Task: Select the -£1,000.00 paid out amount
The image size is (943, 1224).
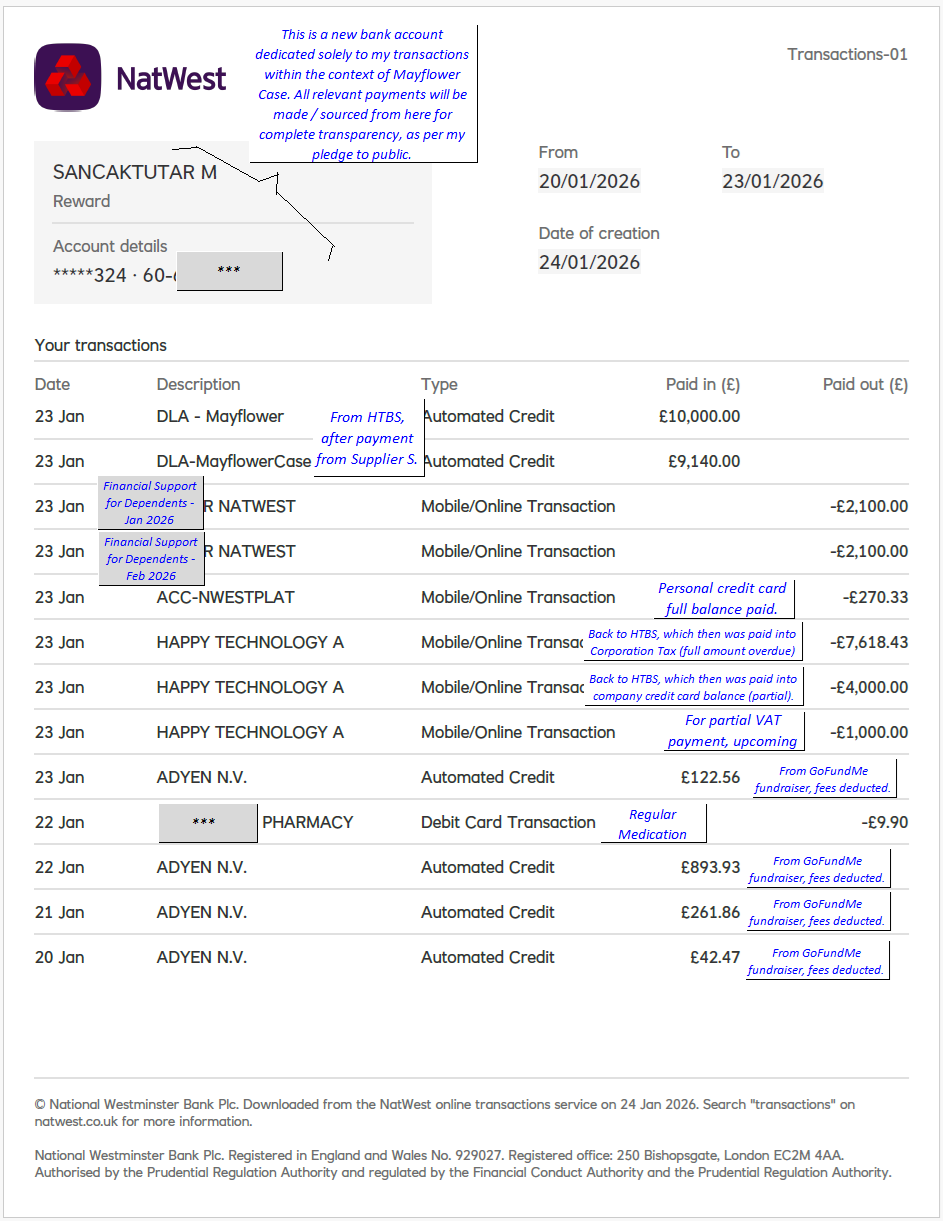Action: click(869, 732)
